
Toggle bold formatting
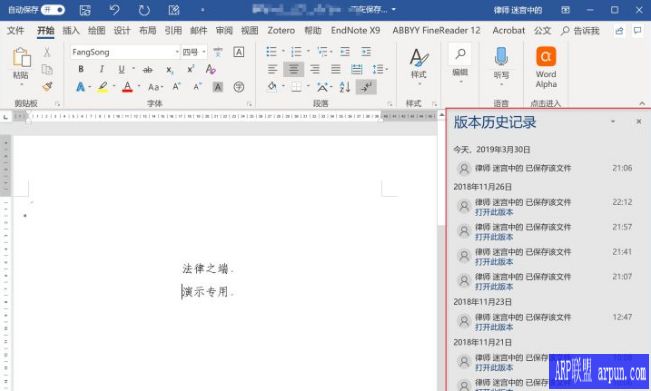click(81, 69)
